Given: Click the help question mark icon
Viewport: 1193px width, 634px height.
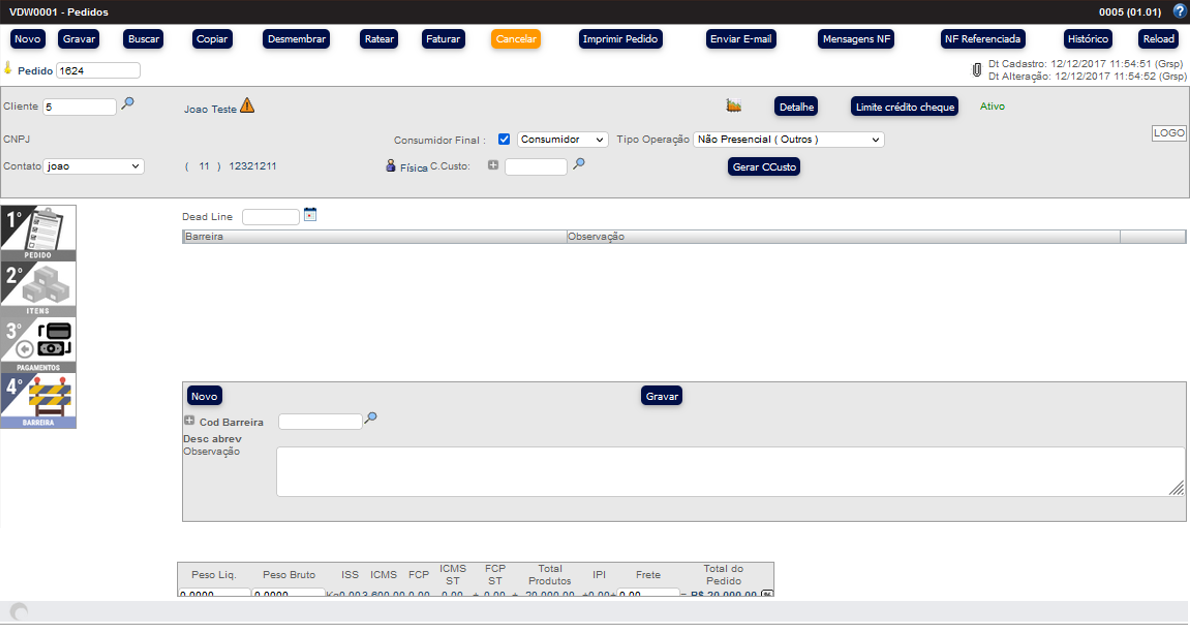Looking at the screenshot, I should point(1178,12).
